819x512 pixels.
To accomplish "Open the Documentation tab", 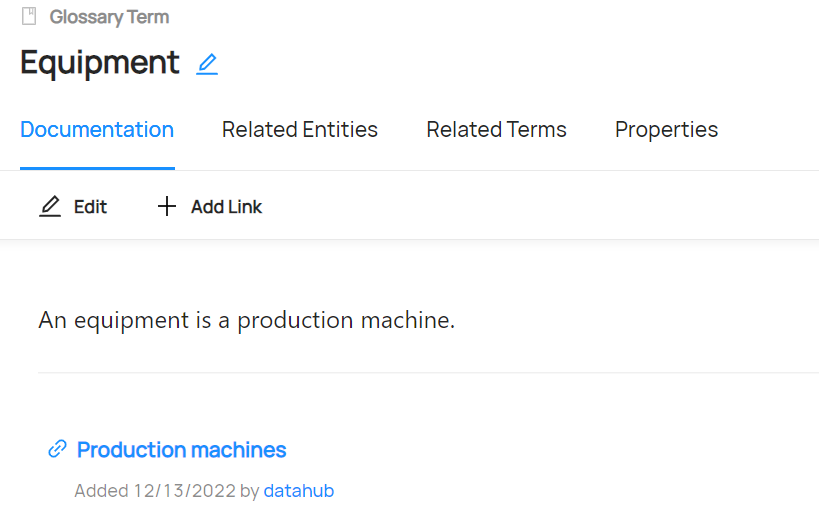I will click(97, 130).
